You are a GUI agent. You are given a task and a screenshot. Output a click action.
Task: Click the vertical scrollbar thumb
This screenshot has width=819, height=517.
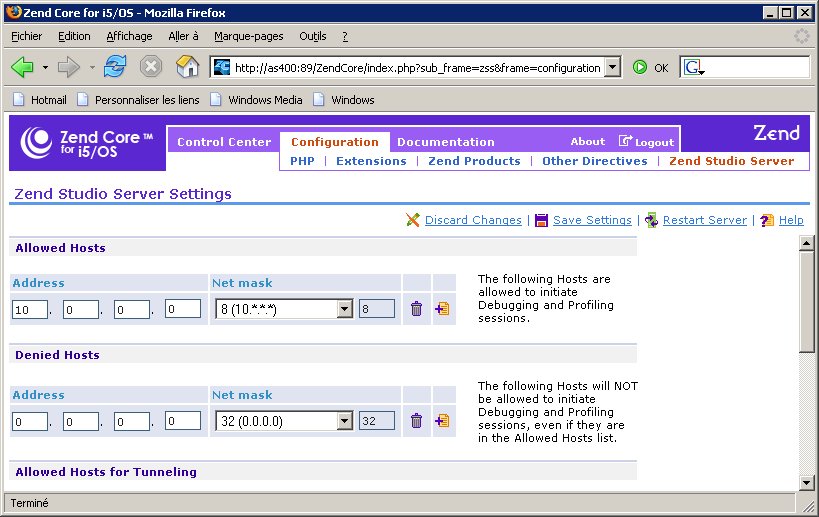(x=806, y=302)
